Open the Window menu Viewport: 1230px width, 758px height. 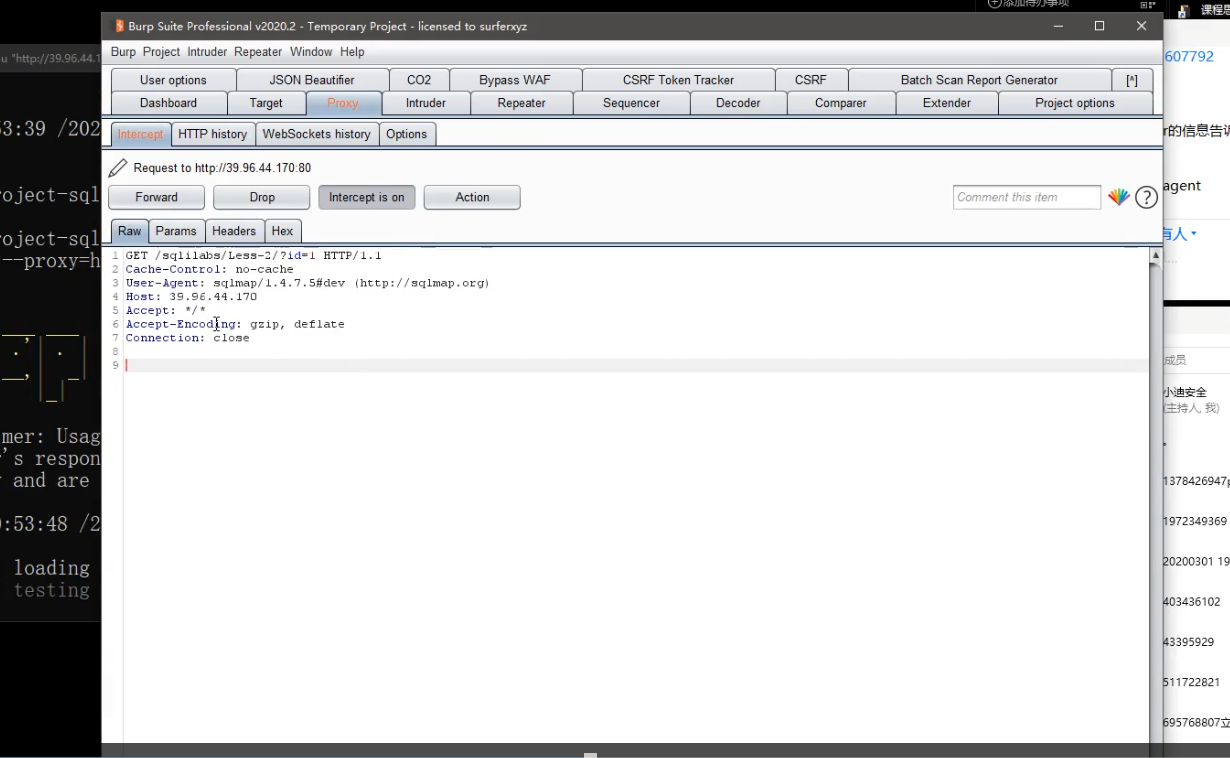311,51
